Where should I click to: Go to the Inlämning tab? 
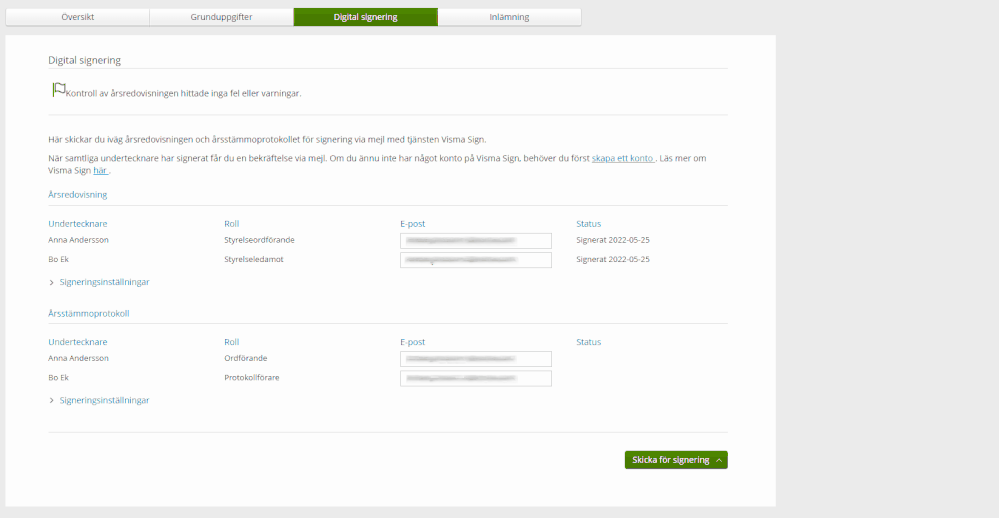click(509, 17)
